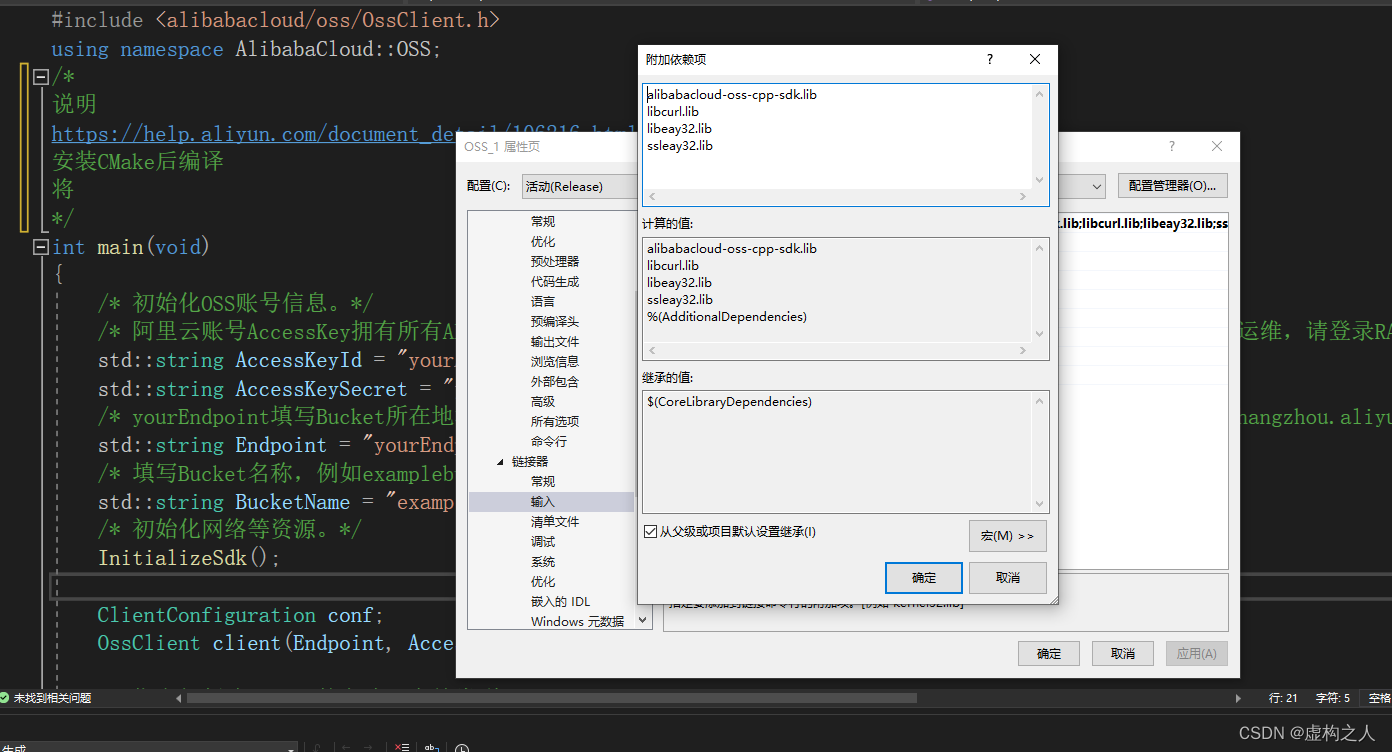Select 链接器 node label in tree
This screenshot has width=1392, height=752.
(530, 462)
